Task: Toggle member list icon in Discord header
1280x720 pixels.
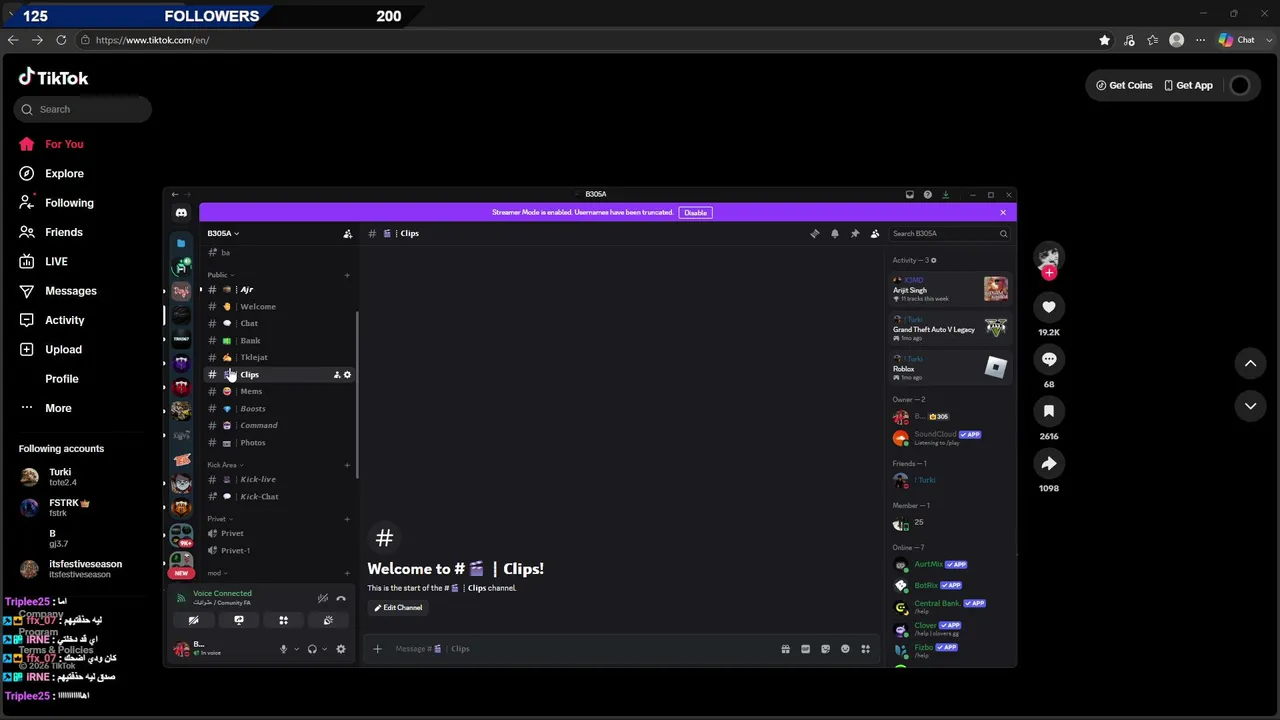Action: pos(875,234)
